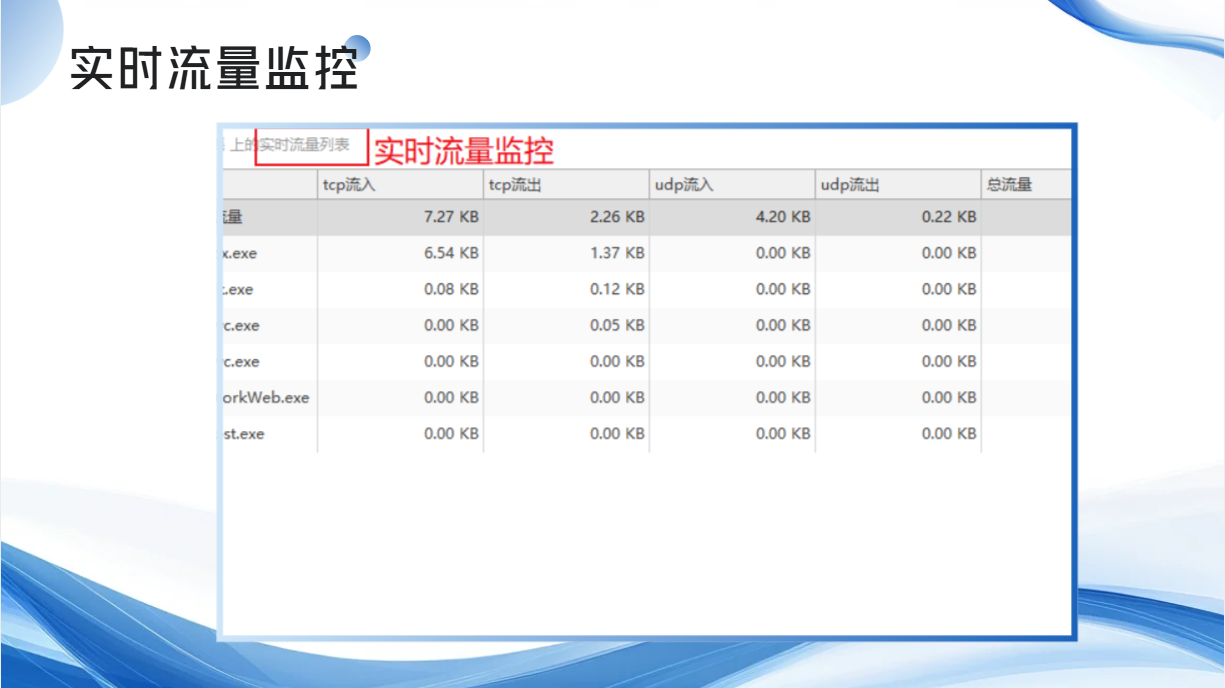Sort by the tcp流入 column header
Screen dimensions: 1225x688
401,184
